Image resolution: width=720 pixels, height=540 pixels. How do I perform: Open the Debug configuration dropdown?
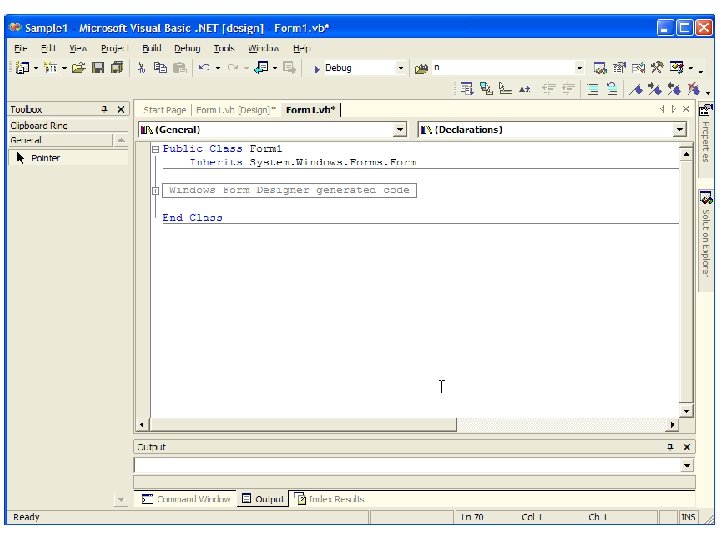coord(400,68)
